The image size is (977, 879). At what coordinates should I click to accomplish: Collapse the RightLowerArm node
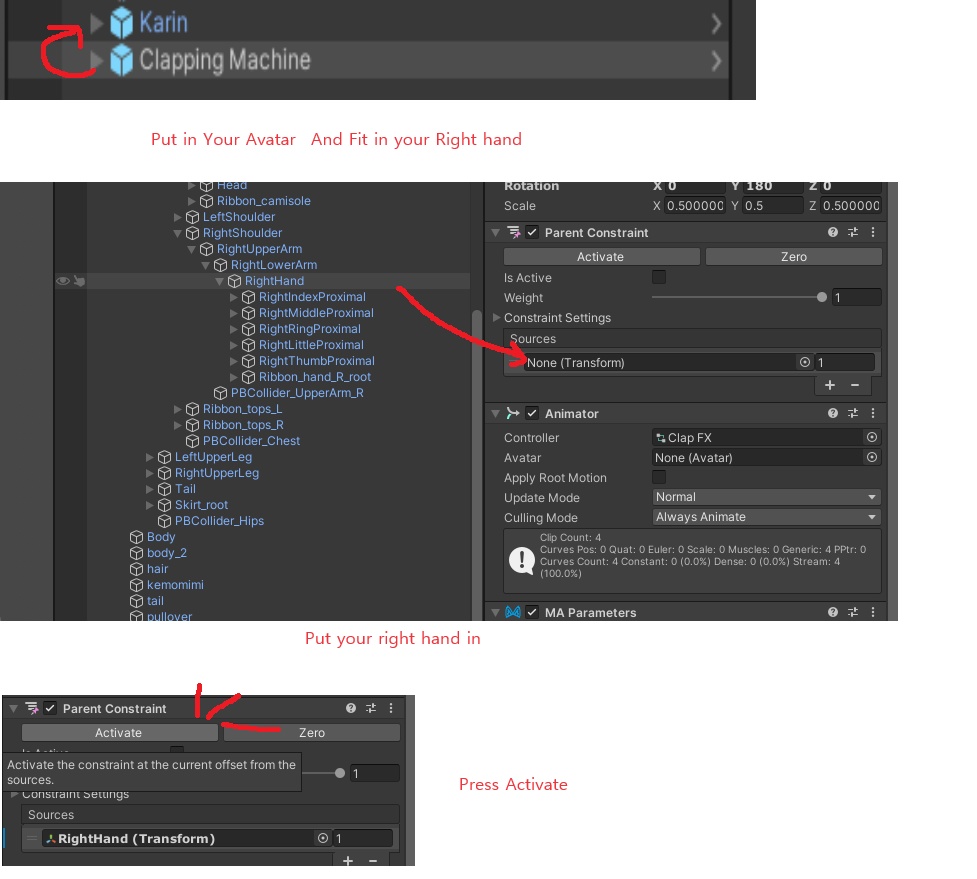[206, 265]
